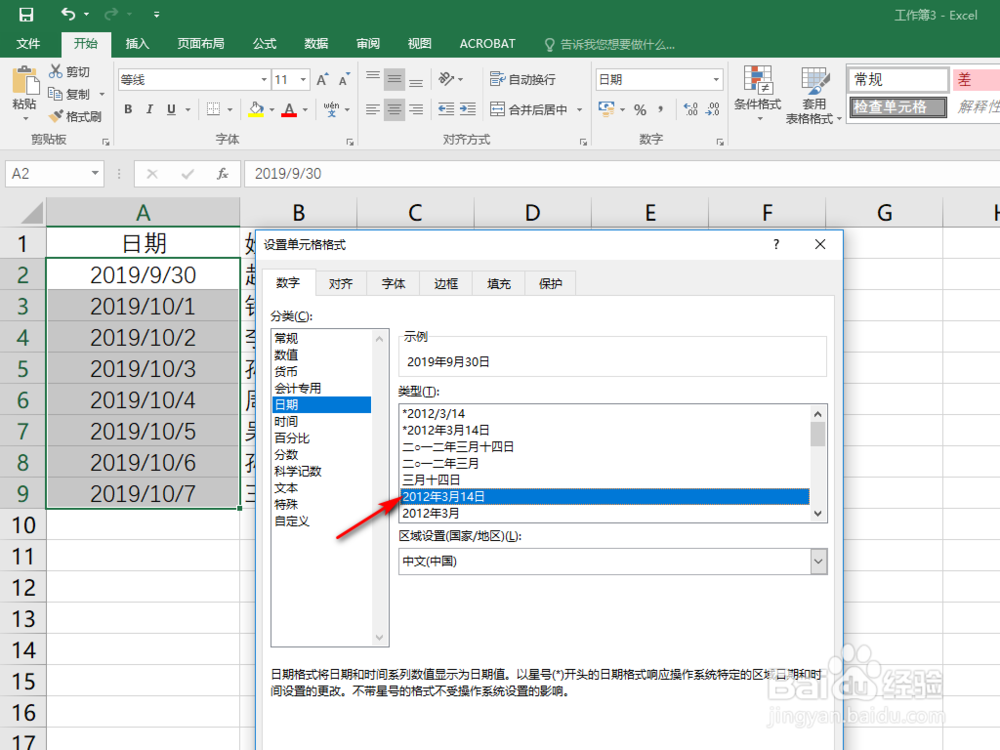Apply comma style number format
This screenshot has height=750, width=1000.
click(661, 109)
